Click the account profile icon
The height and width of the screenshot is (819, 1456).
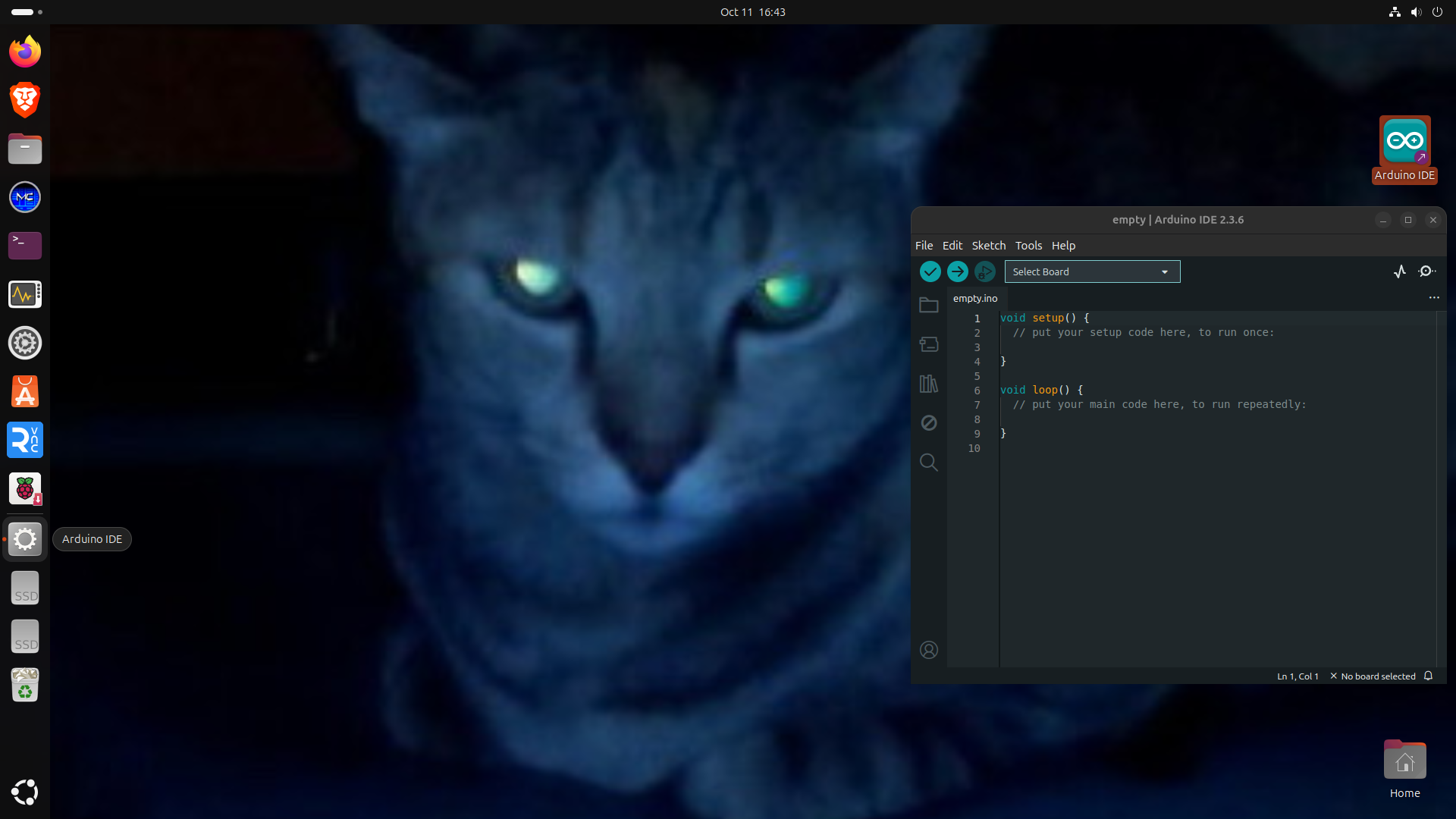click(928, 650)
